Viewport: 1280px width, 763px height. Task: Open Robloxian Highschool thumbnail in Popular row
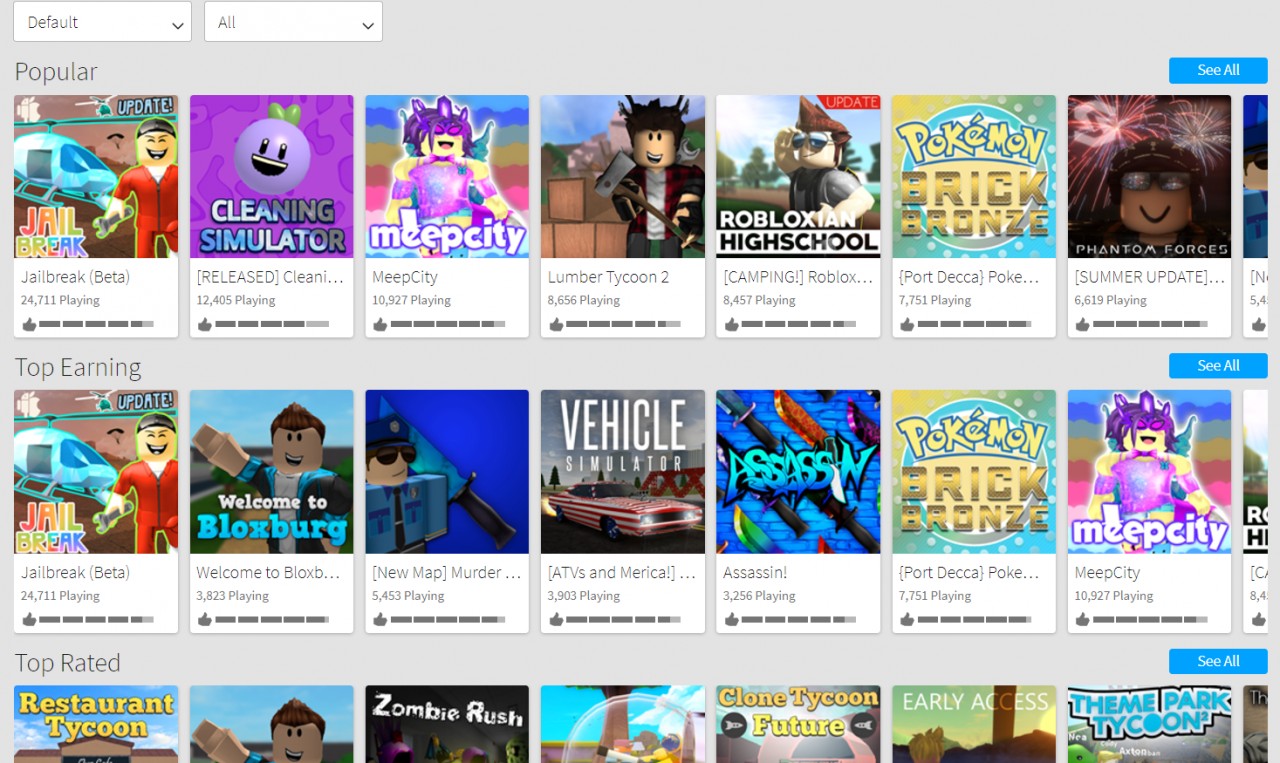(798, 177)
